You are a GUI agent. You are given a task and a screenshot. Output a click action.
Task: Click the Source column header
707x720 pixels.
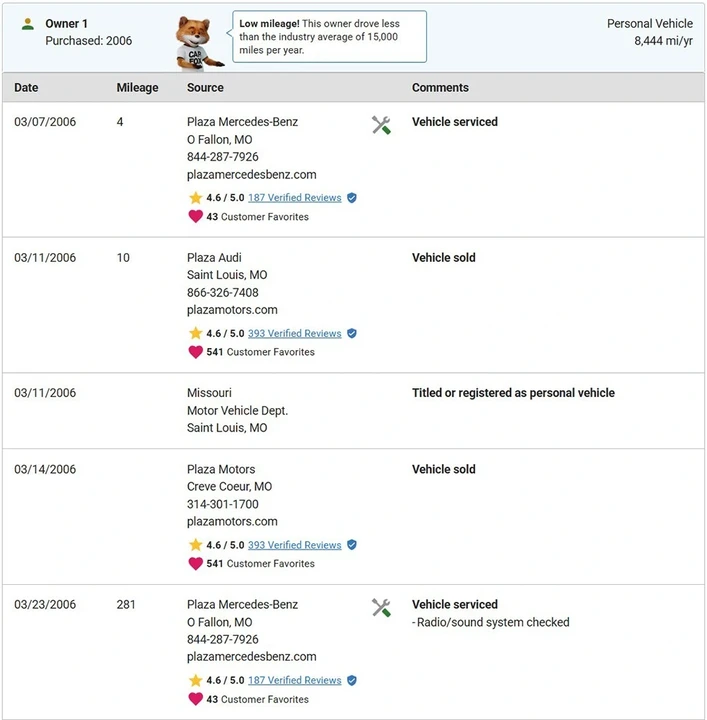coord(205,88)
